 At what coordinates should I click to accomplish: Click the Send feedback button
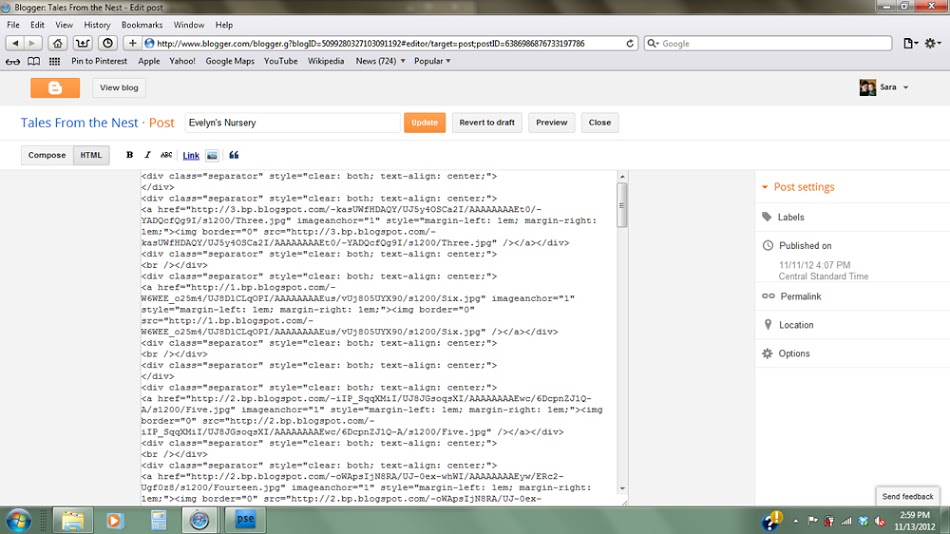pos(908,496)
